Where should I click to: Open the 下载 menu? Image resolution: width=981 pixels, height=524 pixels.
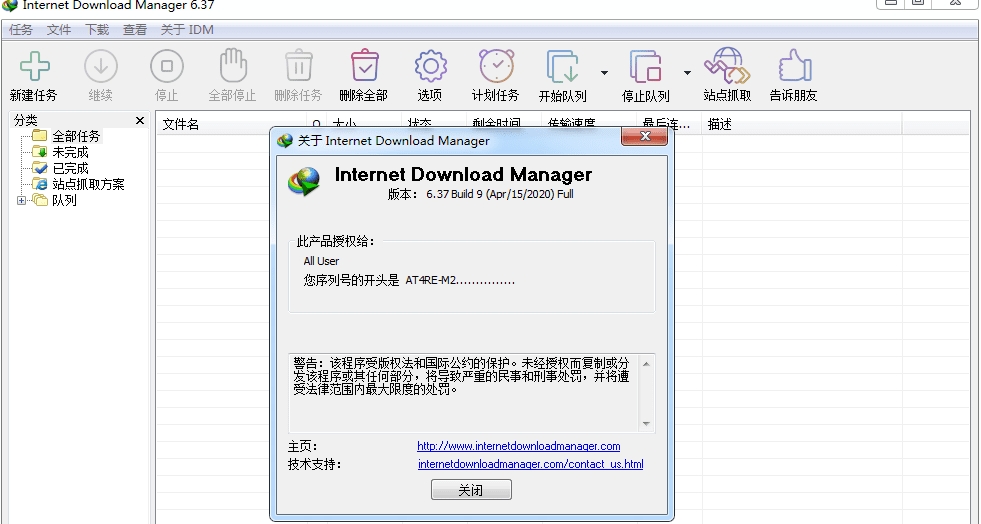[x=97, y=29]
